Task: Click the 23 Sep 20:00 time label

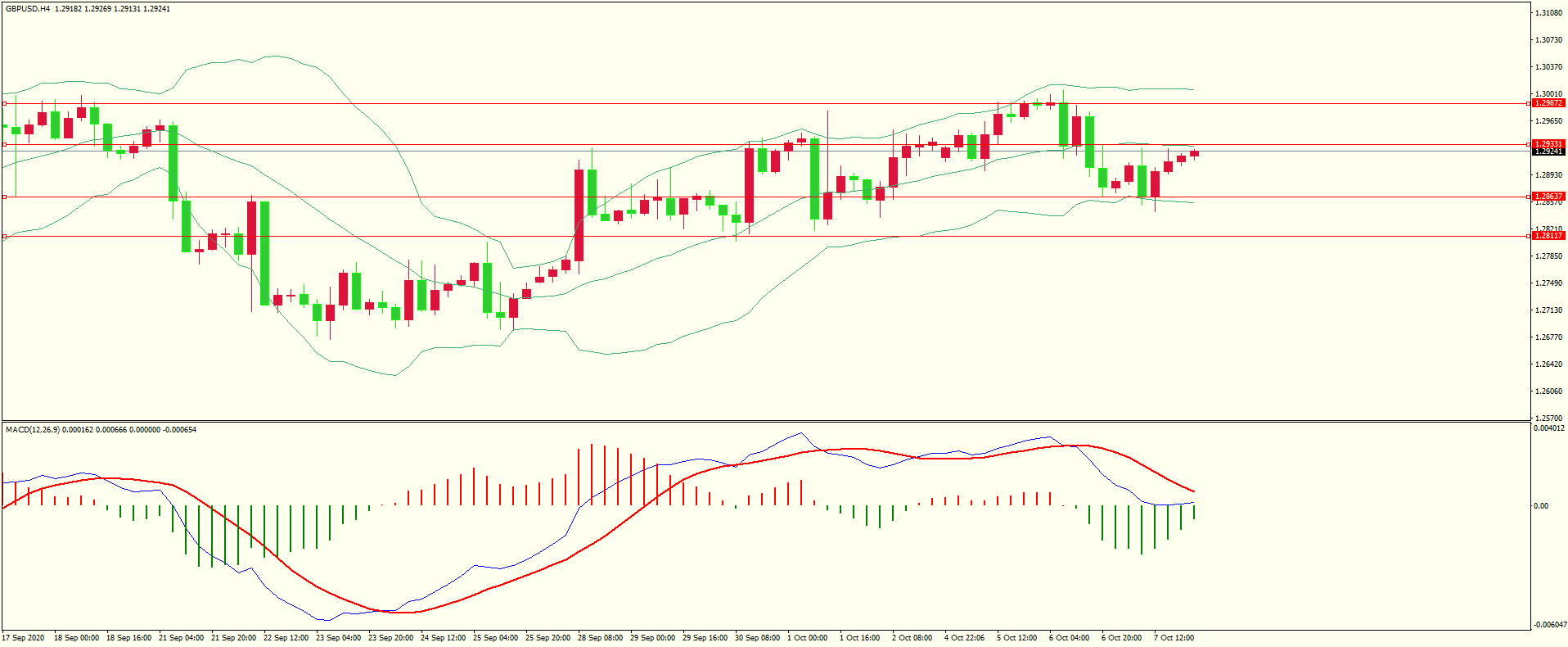Action: pyautogui.click(x=390, y=637)
